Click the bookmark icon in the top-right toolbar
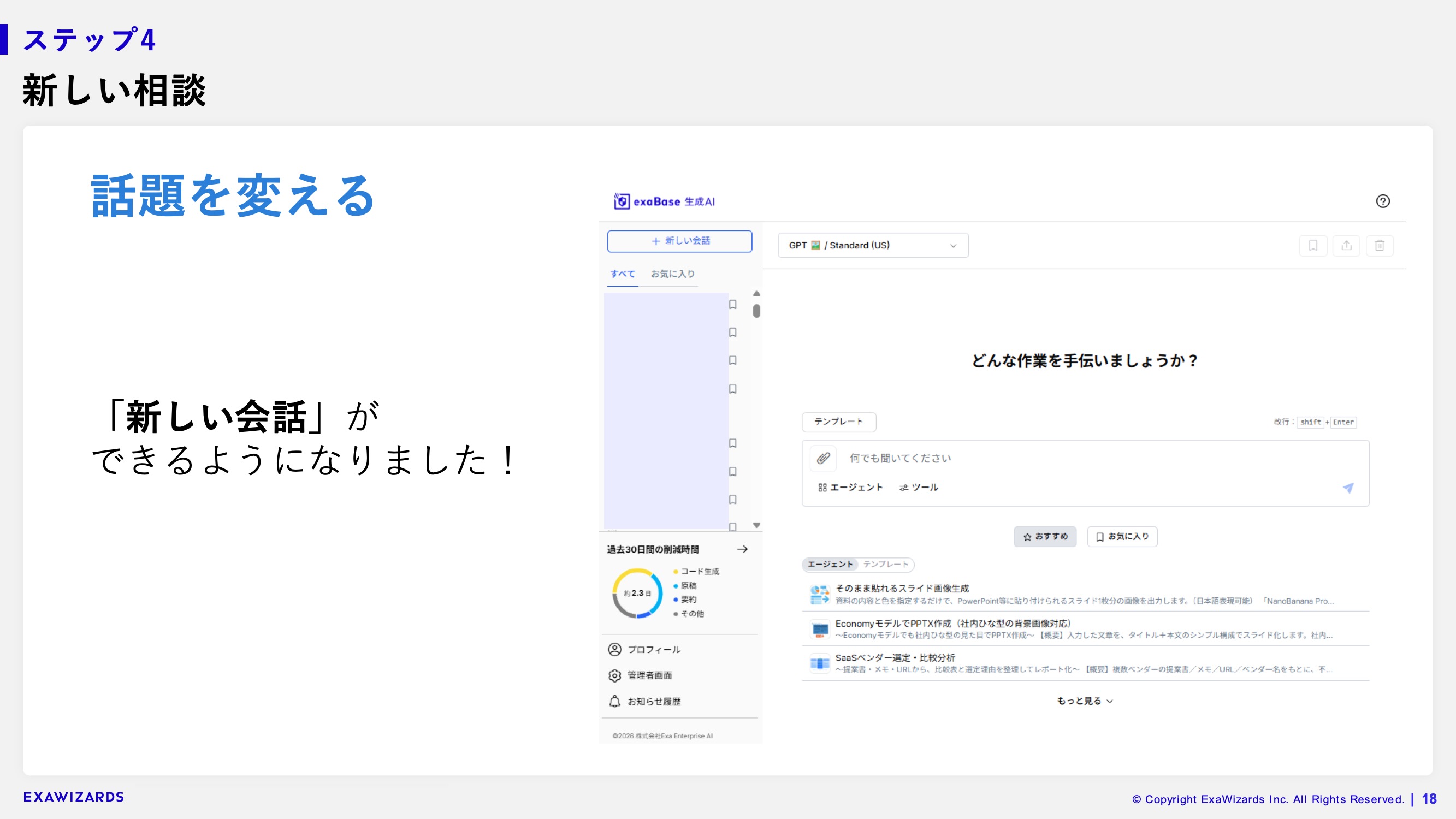Screen dimensions: 1456x819 click(x=1313, y=245)
